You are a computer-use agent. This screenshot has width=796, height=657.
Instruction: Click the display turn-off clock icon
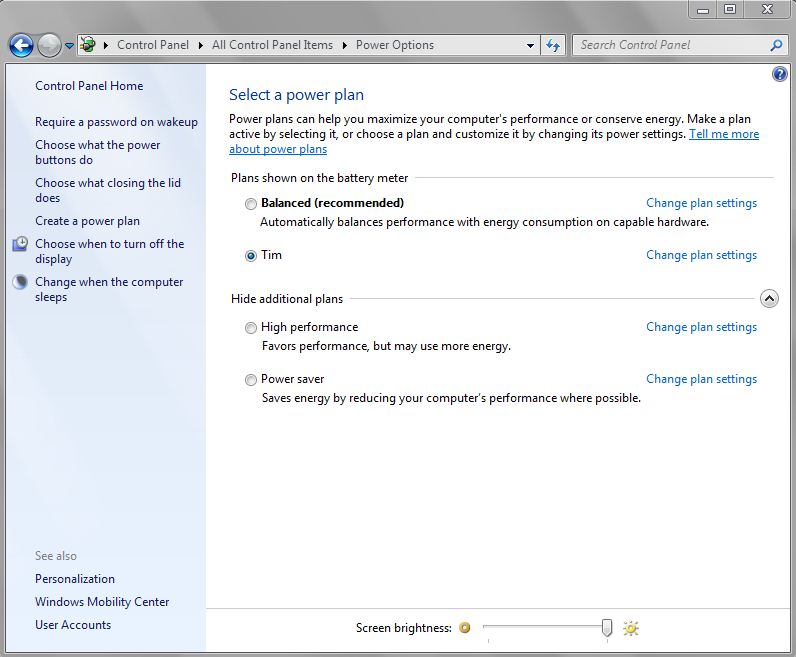point(20,244)
